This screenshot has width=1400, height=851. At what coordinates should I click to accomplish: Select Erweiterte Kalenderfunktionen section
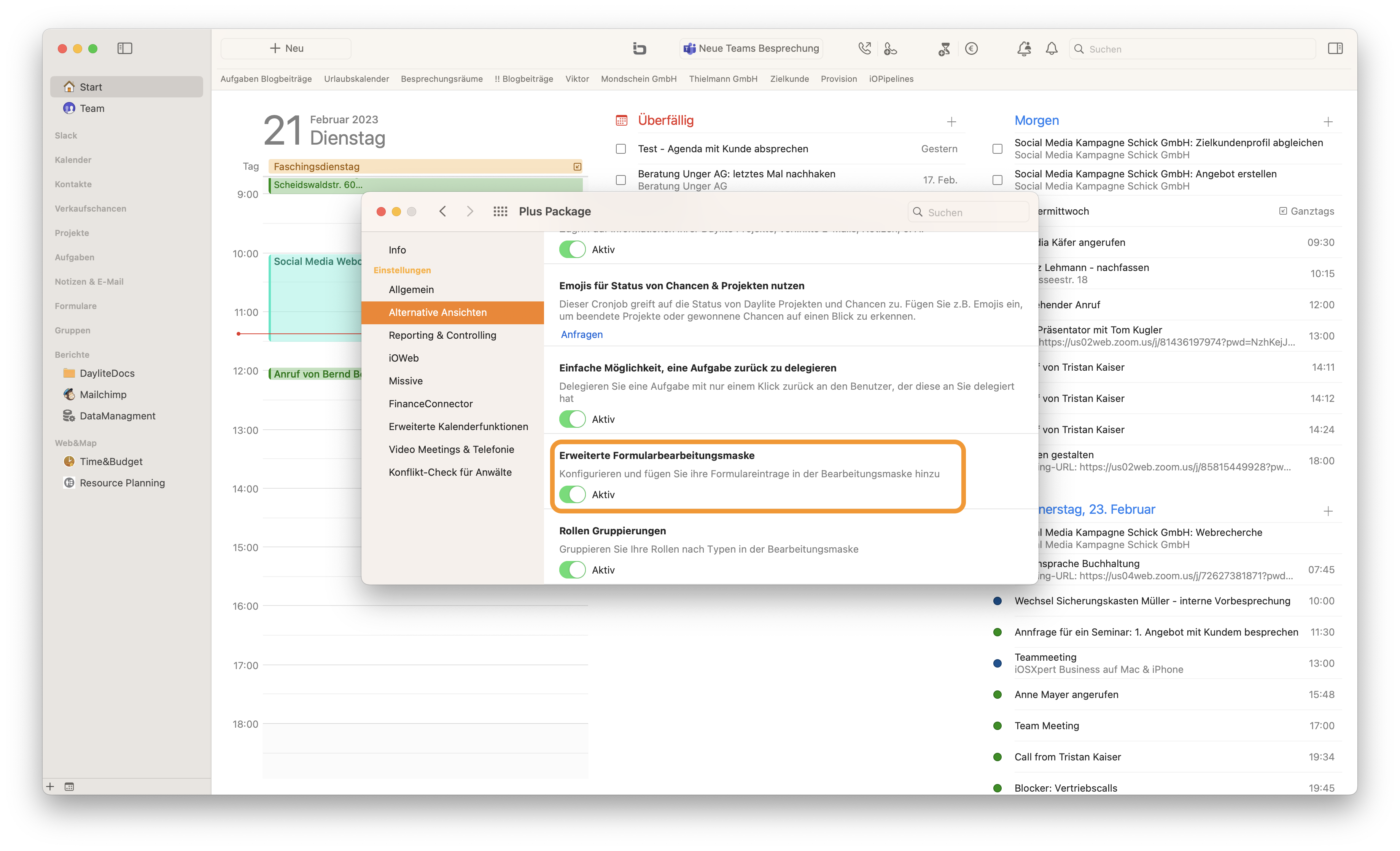(x=452, y=426)
